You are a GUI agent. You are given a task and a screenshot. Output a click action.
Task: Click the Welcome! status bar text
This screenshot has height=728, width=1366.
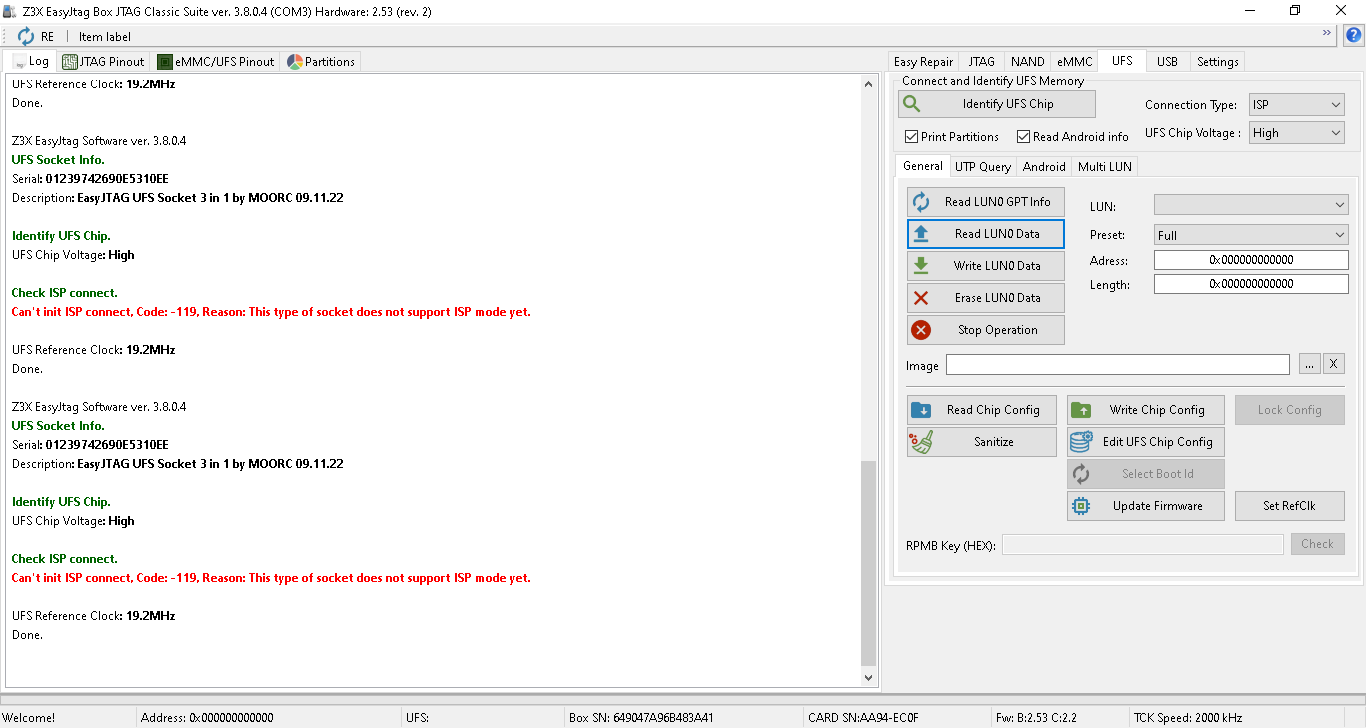coord(29,717)
